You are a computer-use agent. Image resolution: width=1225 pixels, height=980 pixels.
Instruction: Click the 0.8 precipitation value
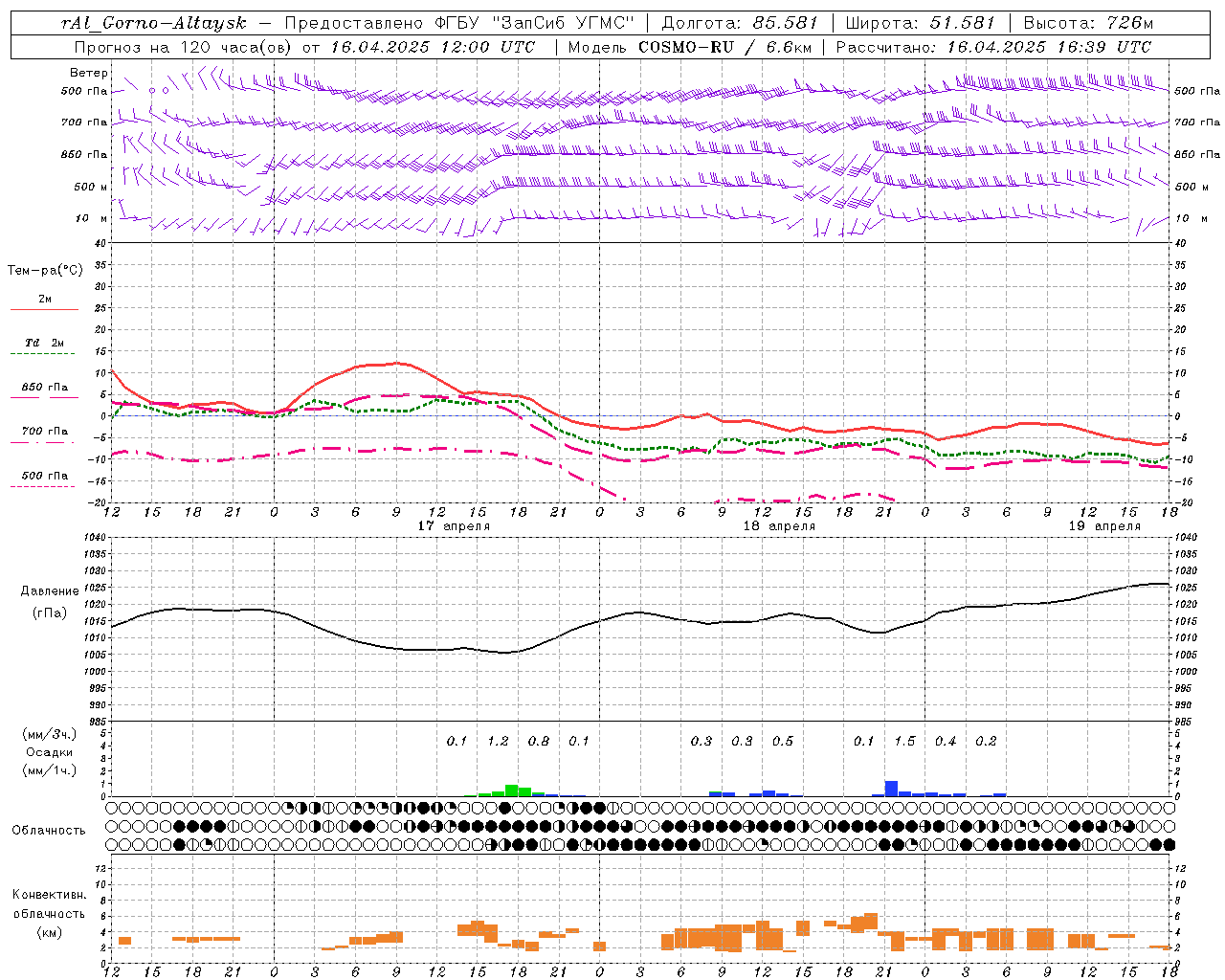click(539, 741)
